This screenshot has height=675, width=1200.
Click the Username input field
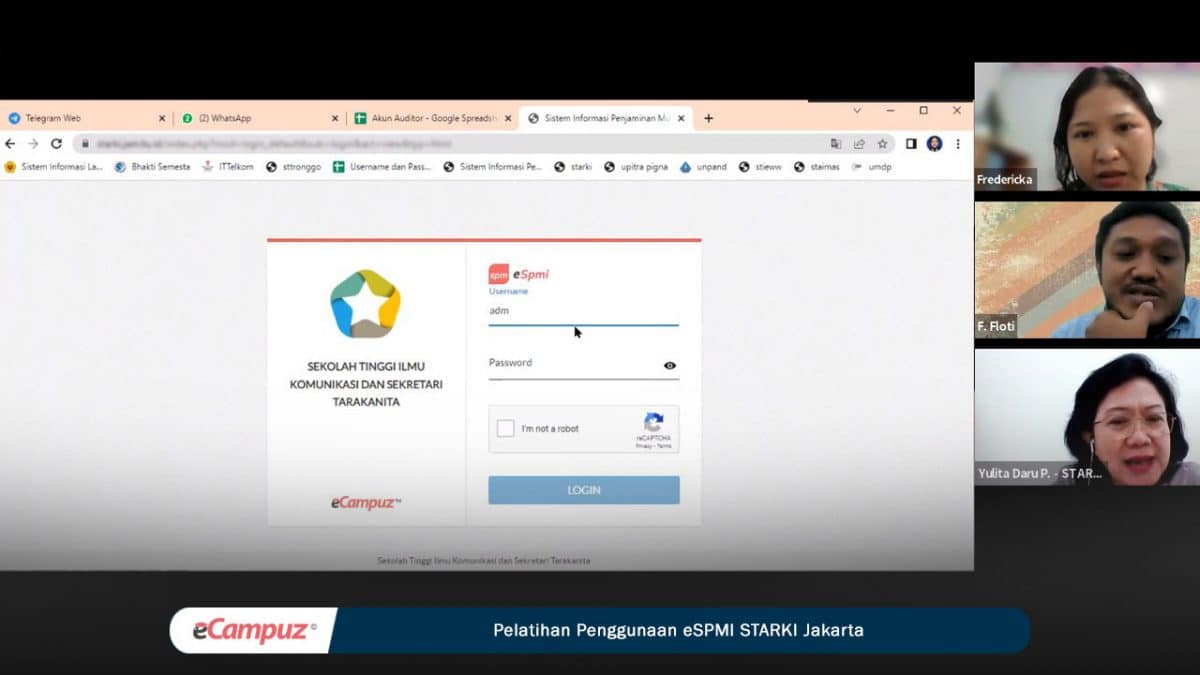[x=583, y=312]
